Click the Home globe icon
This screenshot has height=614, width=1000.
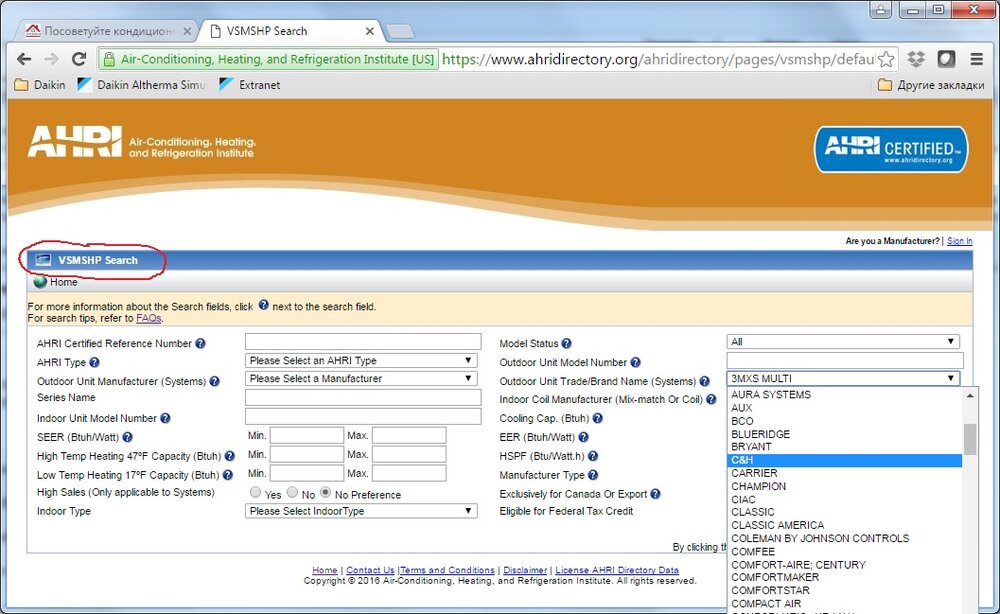40,282
